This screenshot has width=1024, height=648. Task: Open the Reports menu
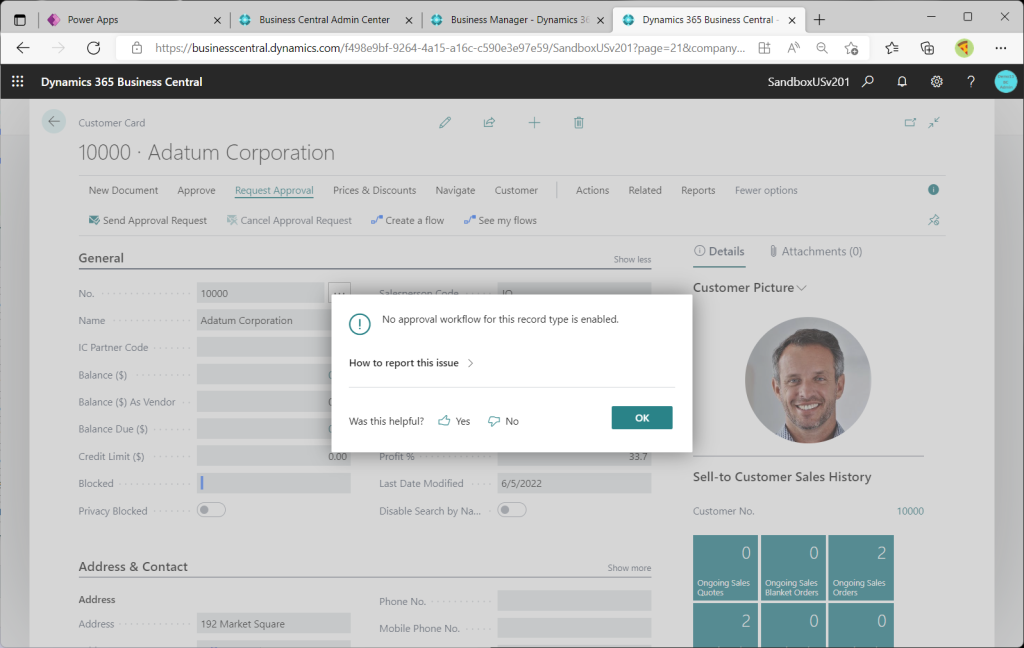698,190
